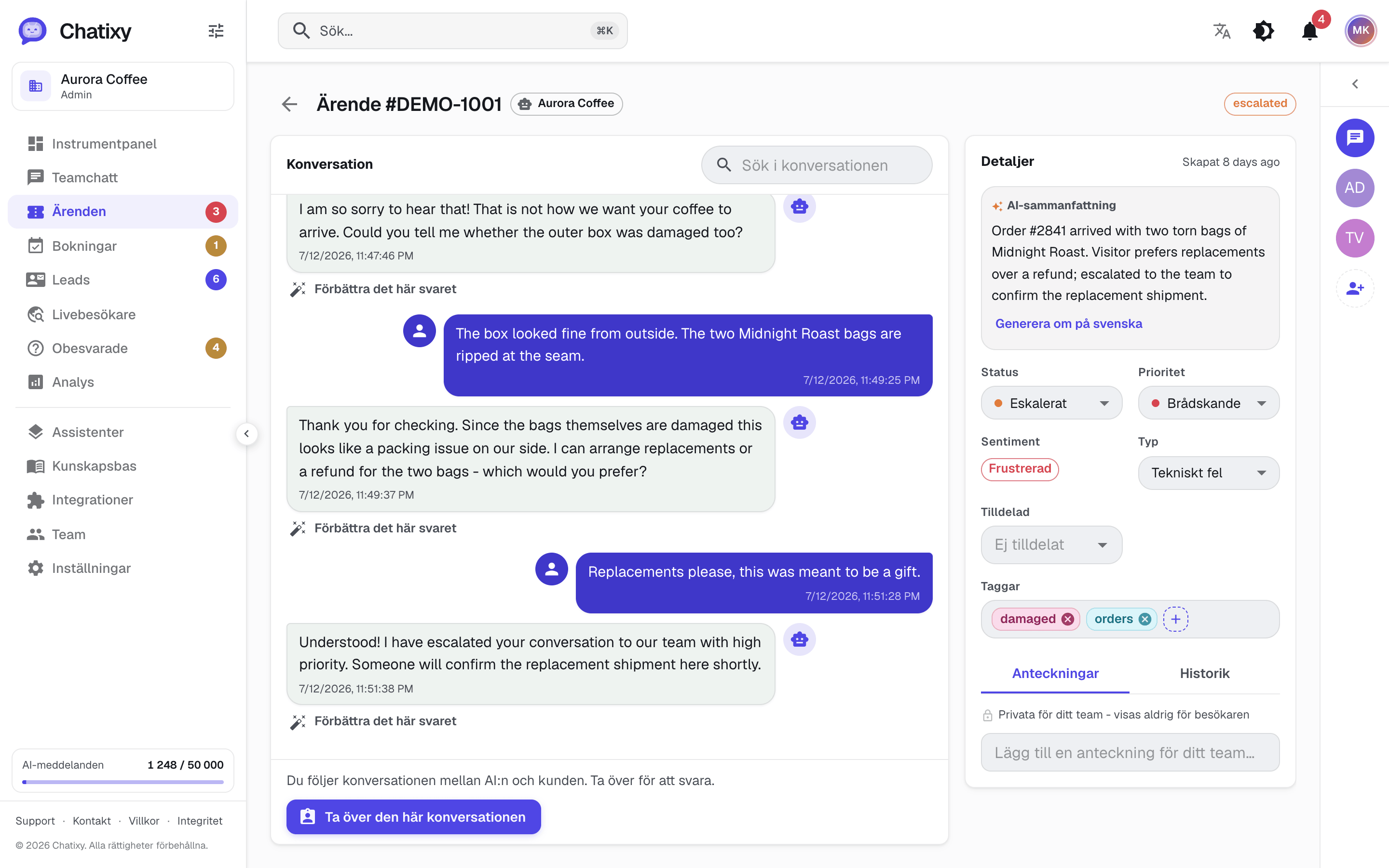
Task: Open the Kontakt footer link
Action: click(x=92, y=821)
